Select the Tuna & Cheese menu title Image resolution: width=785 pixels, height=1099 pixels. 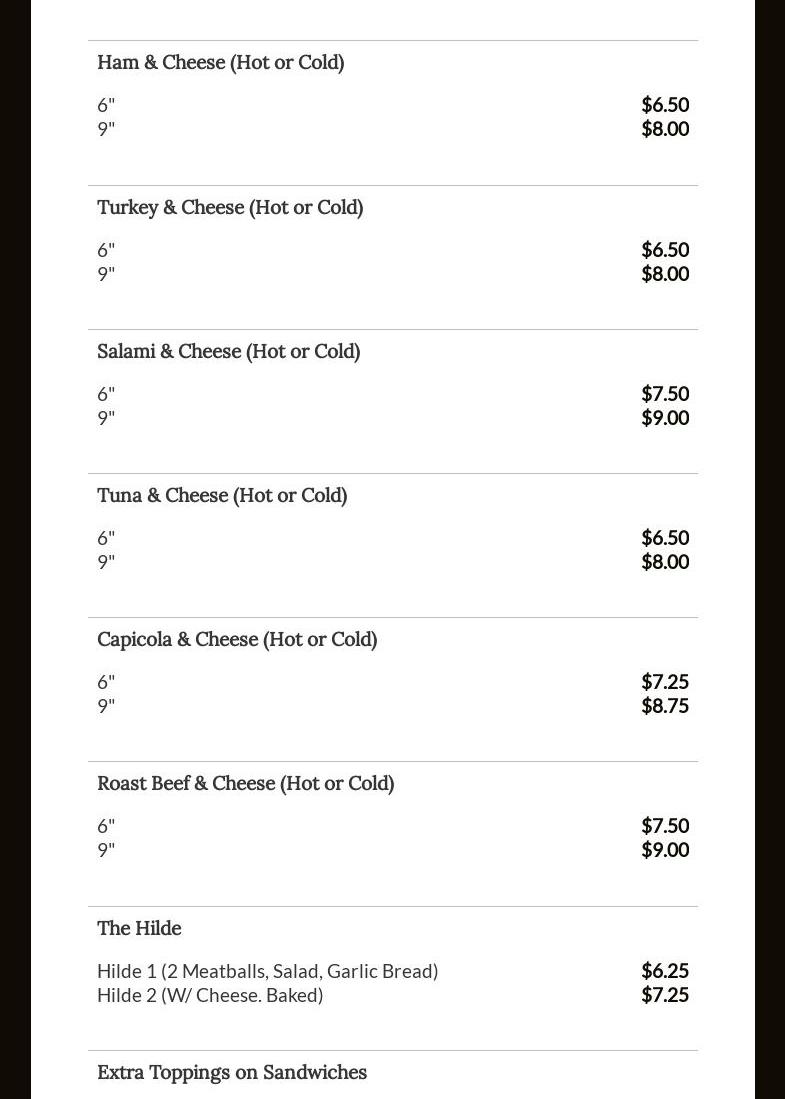pyautogui.click(x=222, y=495)
